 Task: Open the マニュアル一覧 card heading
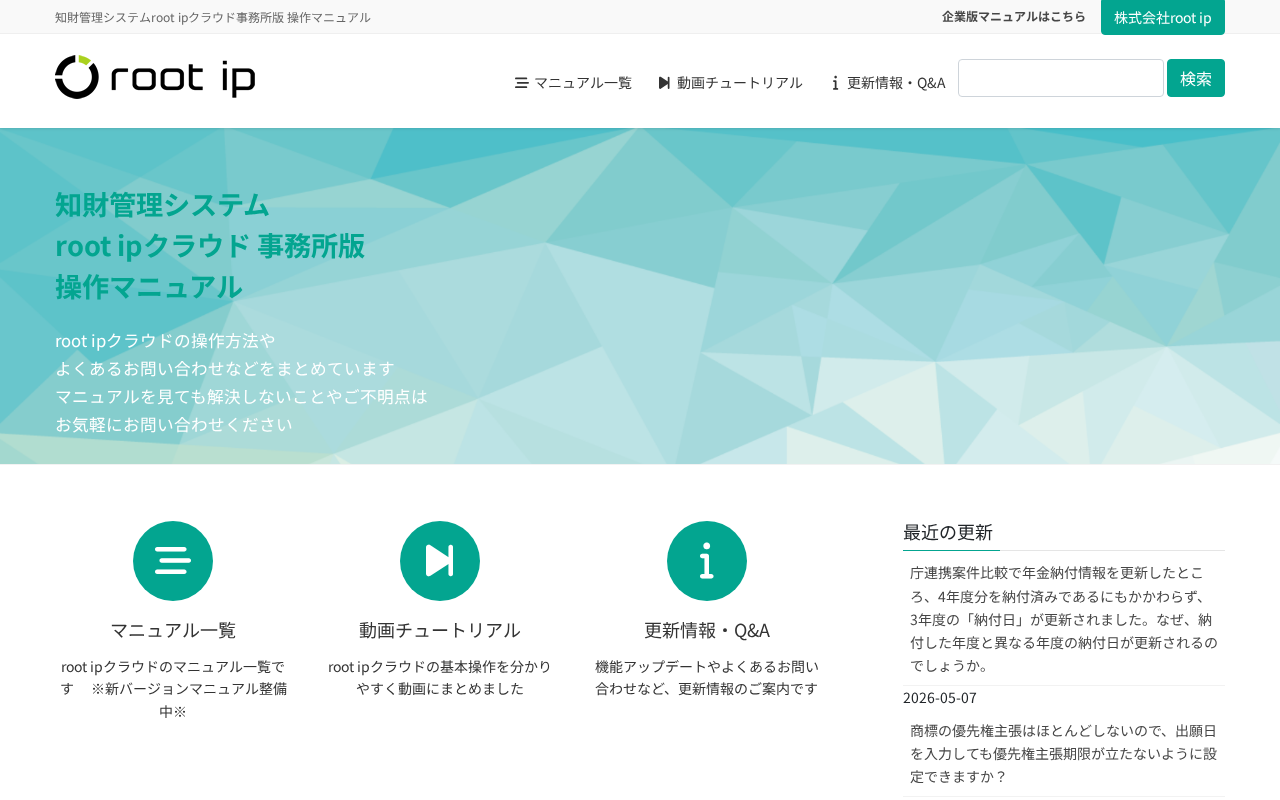point(173,630)
